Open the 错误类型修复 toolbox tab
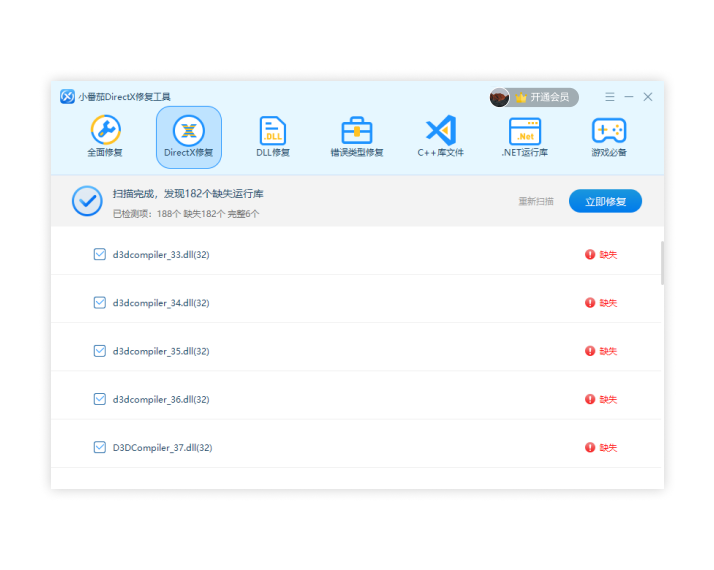Viewport: 714px width, 570px height. click(x=357, y=137)
